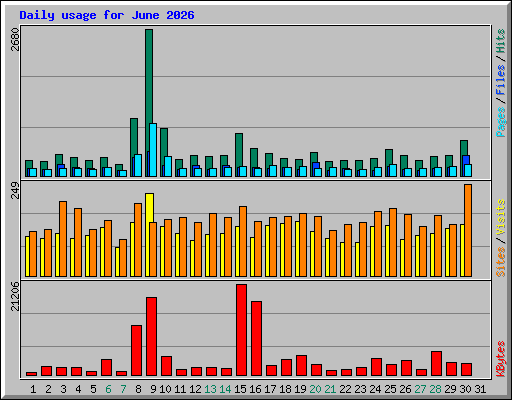Image resolution: width=512 pixels, height=400 pixels.
Task: Select the orange sites bar for day 25
Action: click(393, 242)
